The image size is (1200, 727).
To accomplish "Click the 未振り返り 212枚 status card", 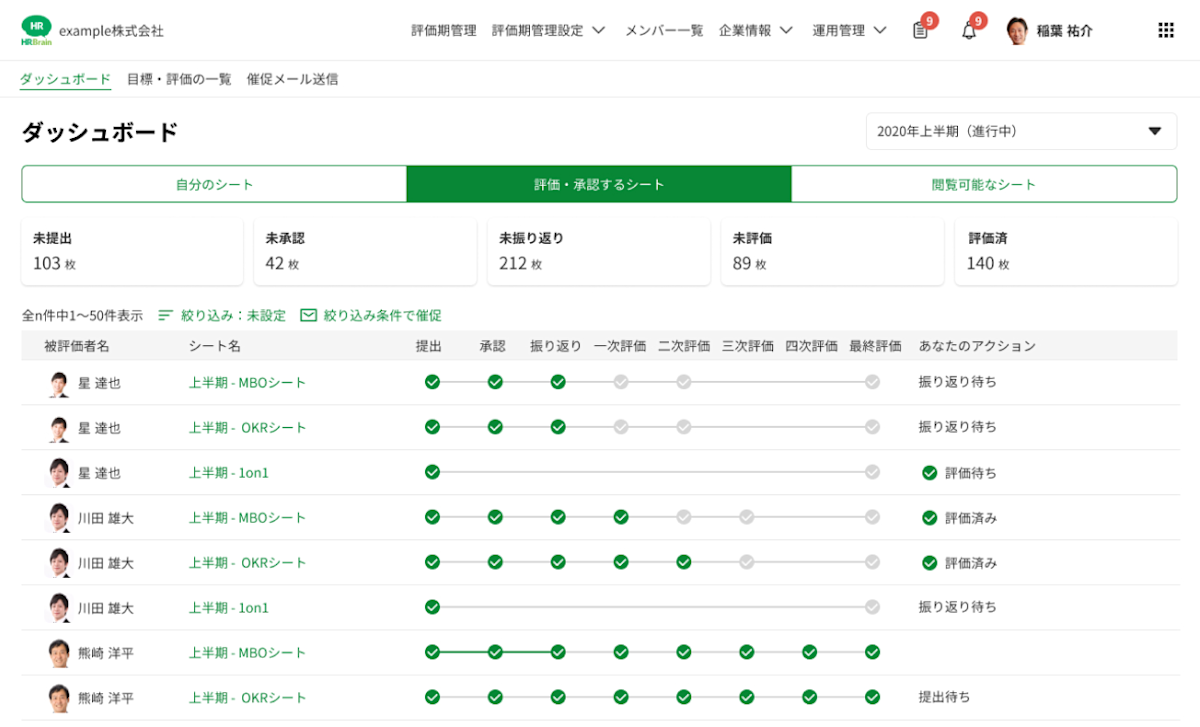I will tap(598, 251).
